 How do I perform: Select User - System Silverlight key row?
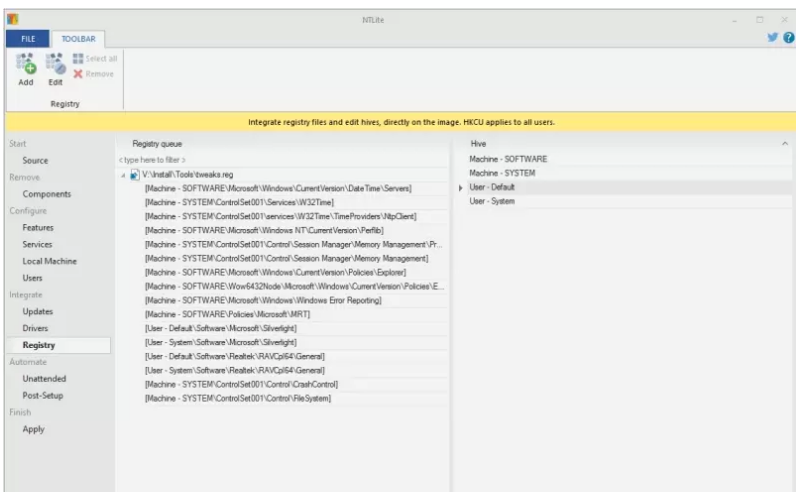pyautogui.click(x=221, y=343)
